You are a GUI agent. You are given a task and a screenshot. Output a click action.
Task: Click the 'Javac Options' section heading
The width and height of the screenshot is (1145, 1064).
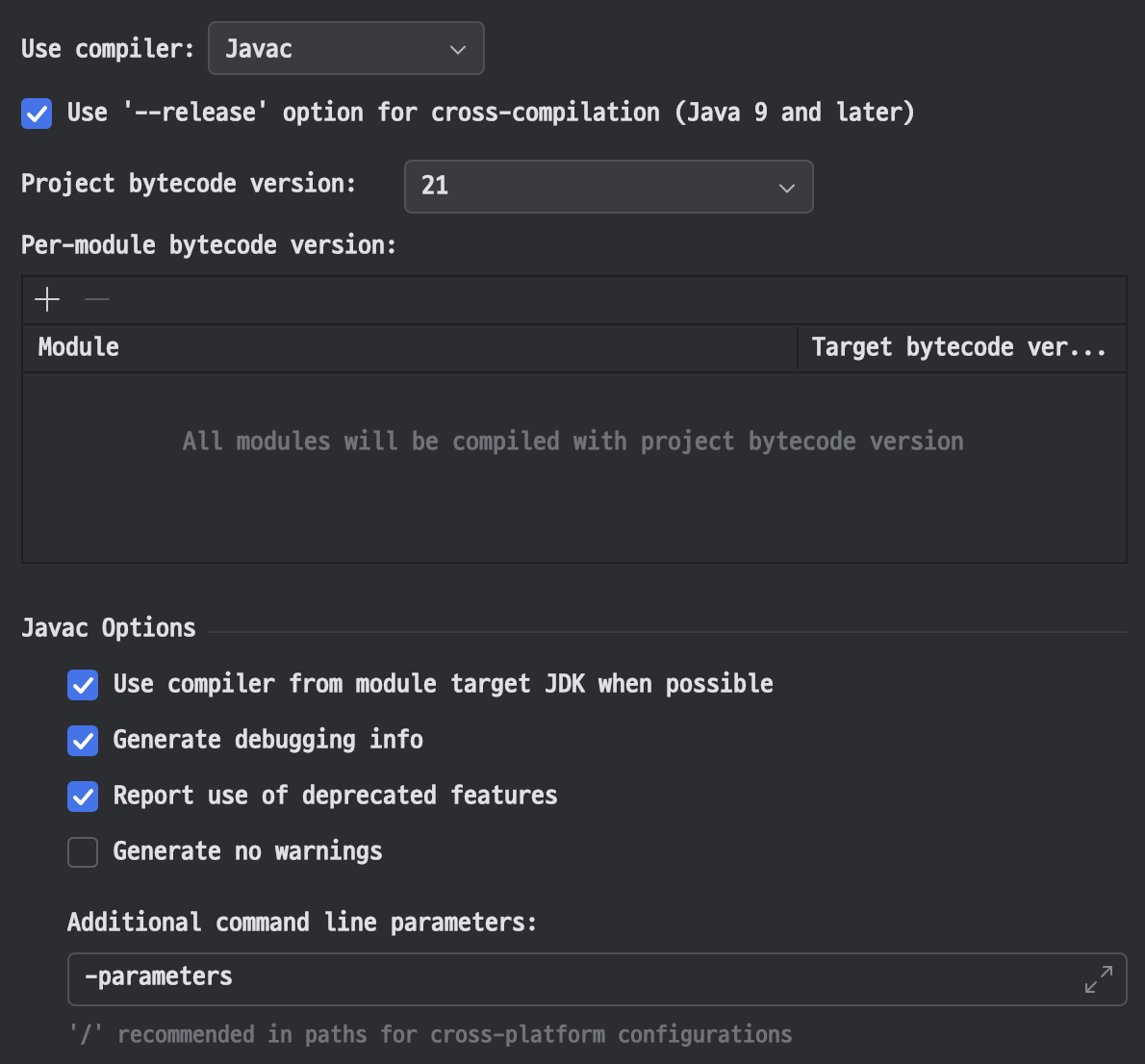click(x=109, y=628)
